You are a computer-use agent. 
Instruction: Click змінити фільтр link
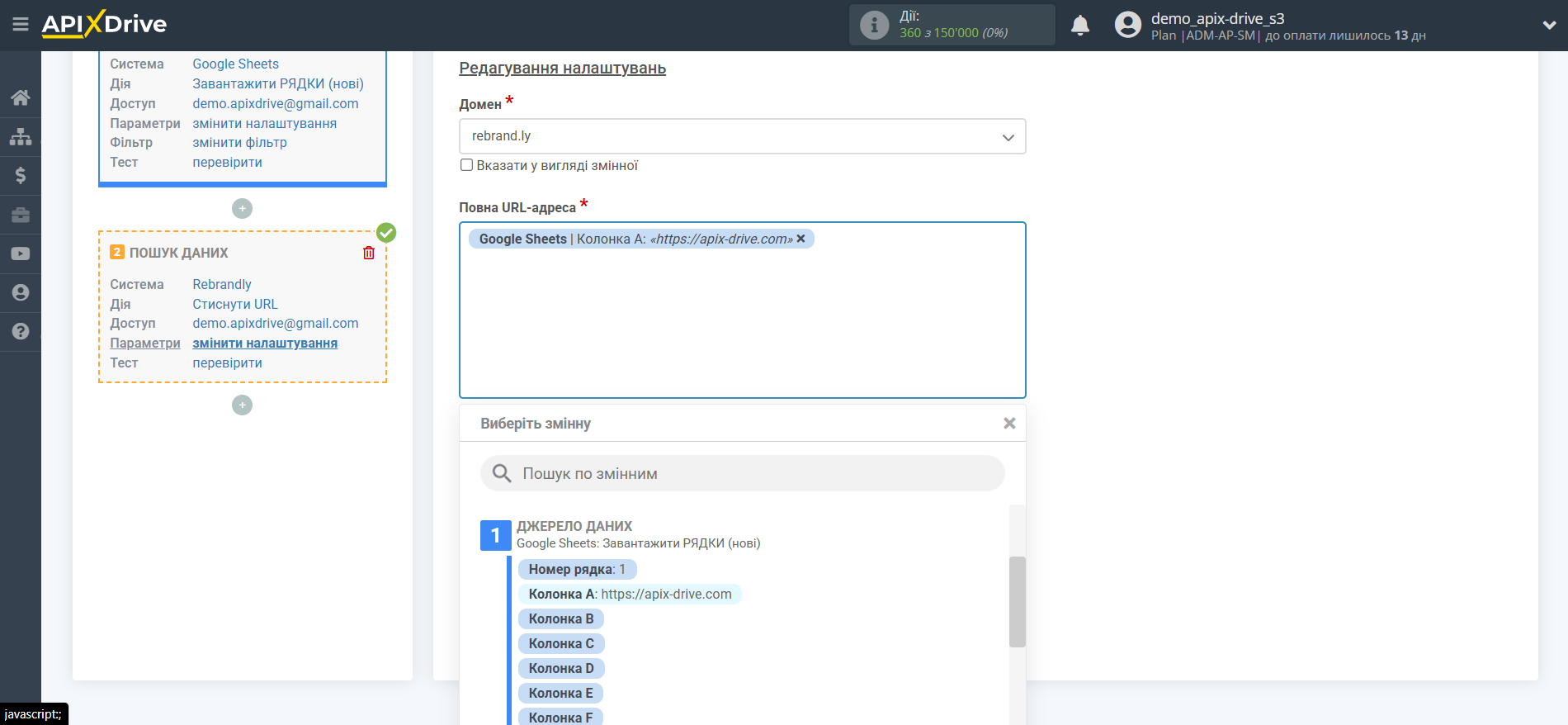point(240,142)
